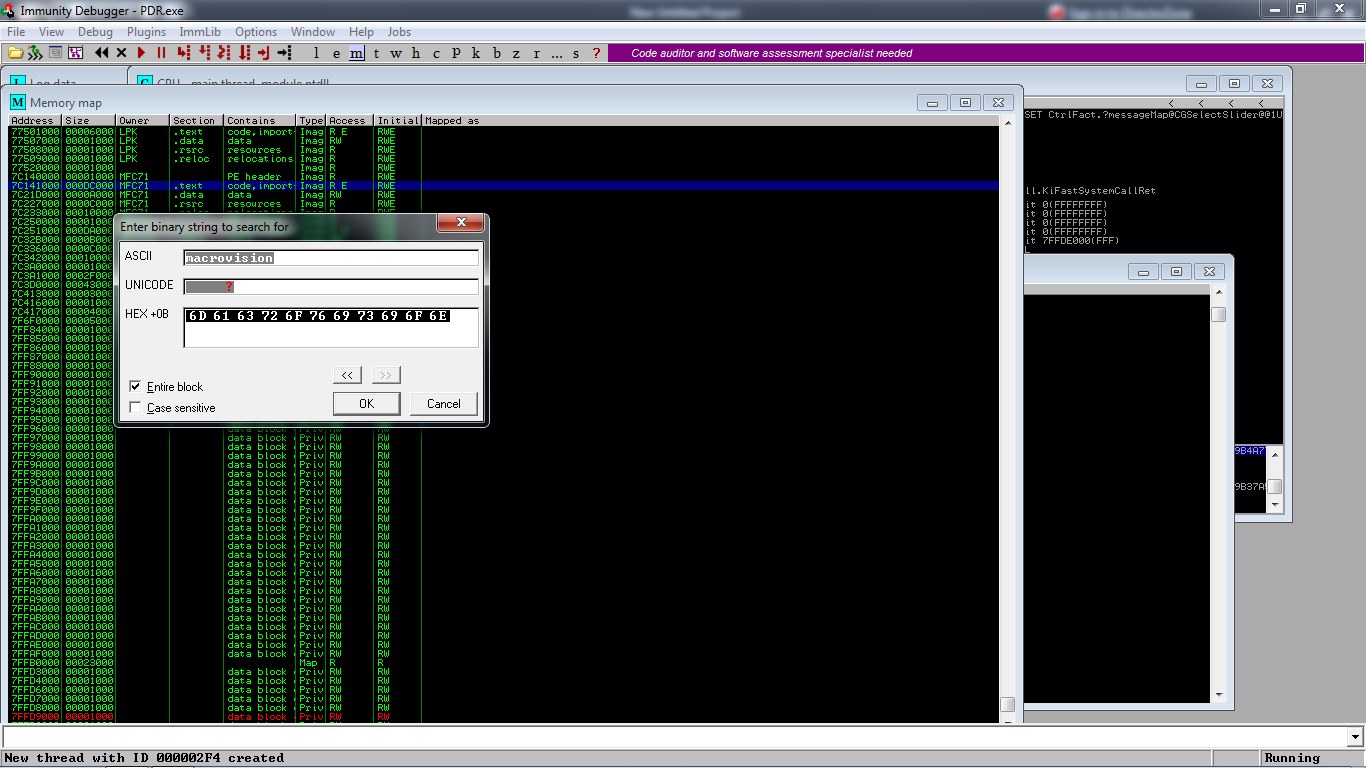
Task: Open the Window menu
Action: pos(313,32)
